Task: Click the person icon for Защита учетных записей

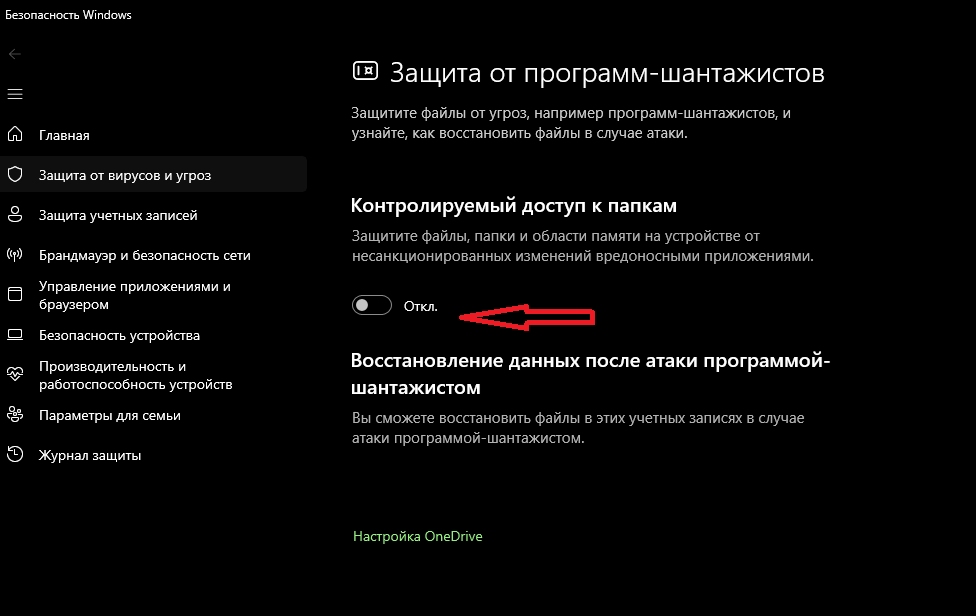Action: click(x=15, y=215)
